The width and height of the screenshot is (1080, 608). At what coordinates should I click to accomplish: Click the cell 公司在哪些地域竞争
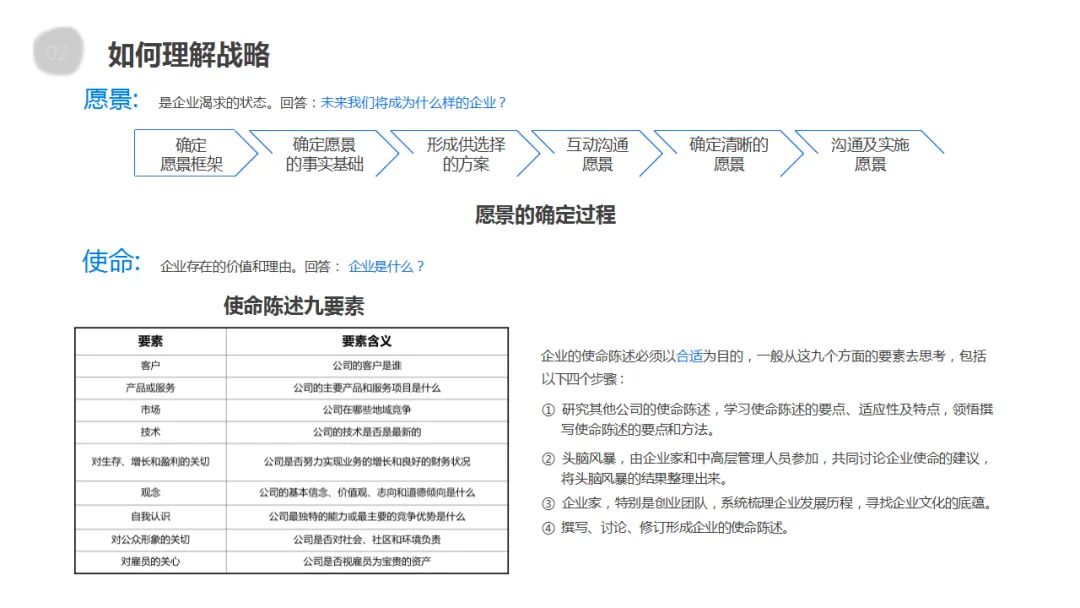click(367, 410)
